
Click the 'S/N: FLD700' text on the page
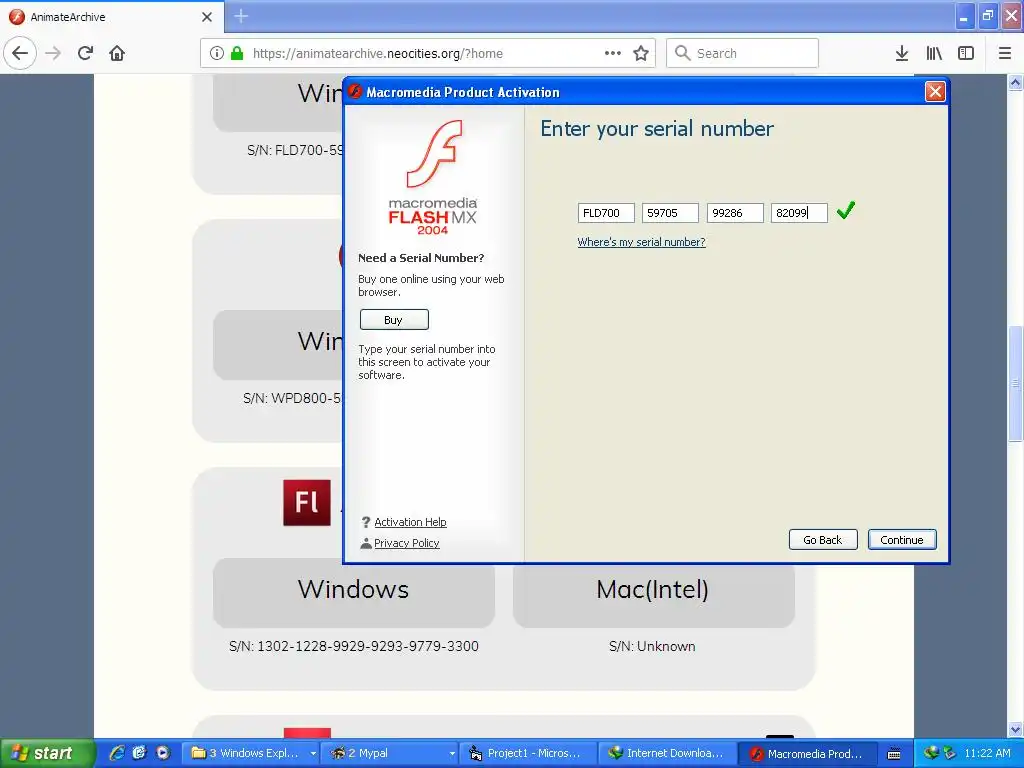pyautogui.click(x=295, y=150)
